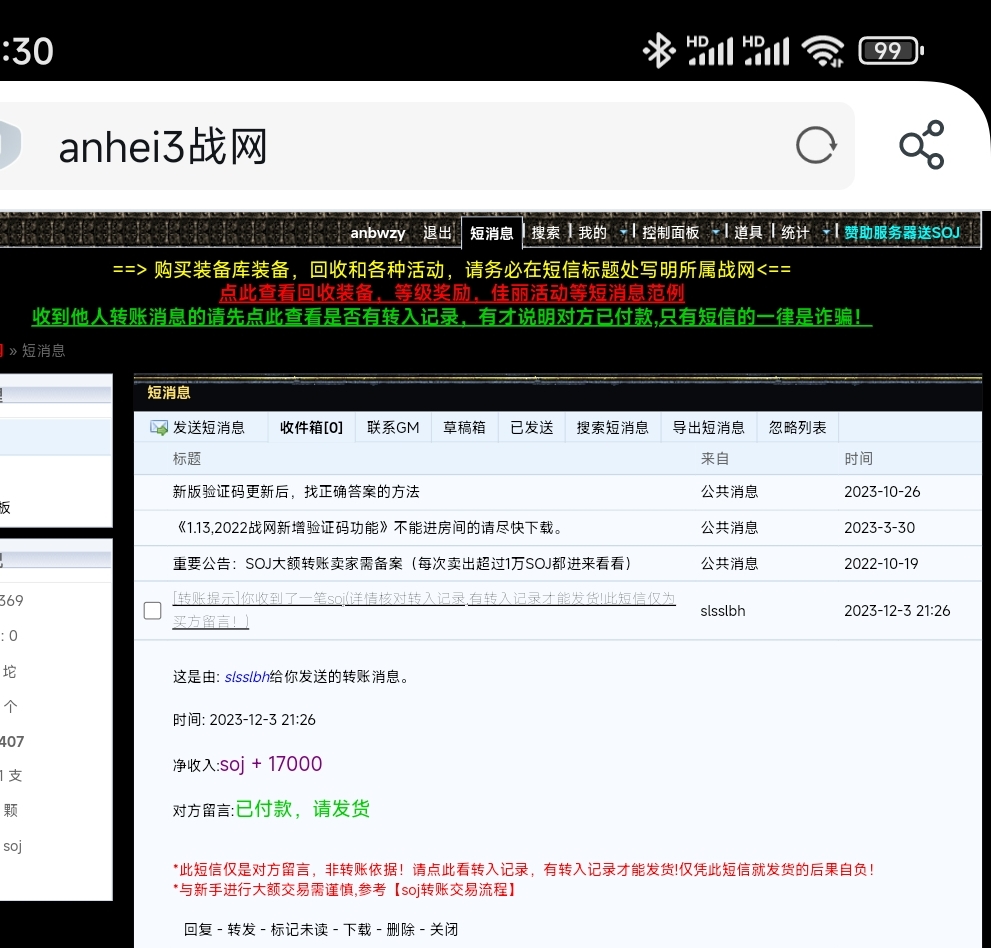
Task: Tap the shield icon beside address bar
Action: click(8, 146)
